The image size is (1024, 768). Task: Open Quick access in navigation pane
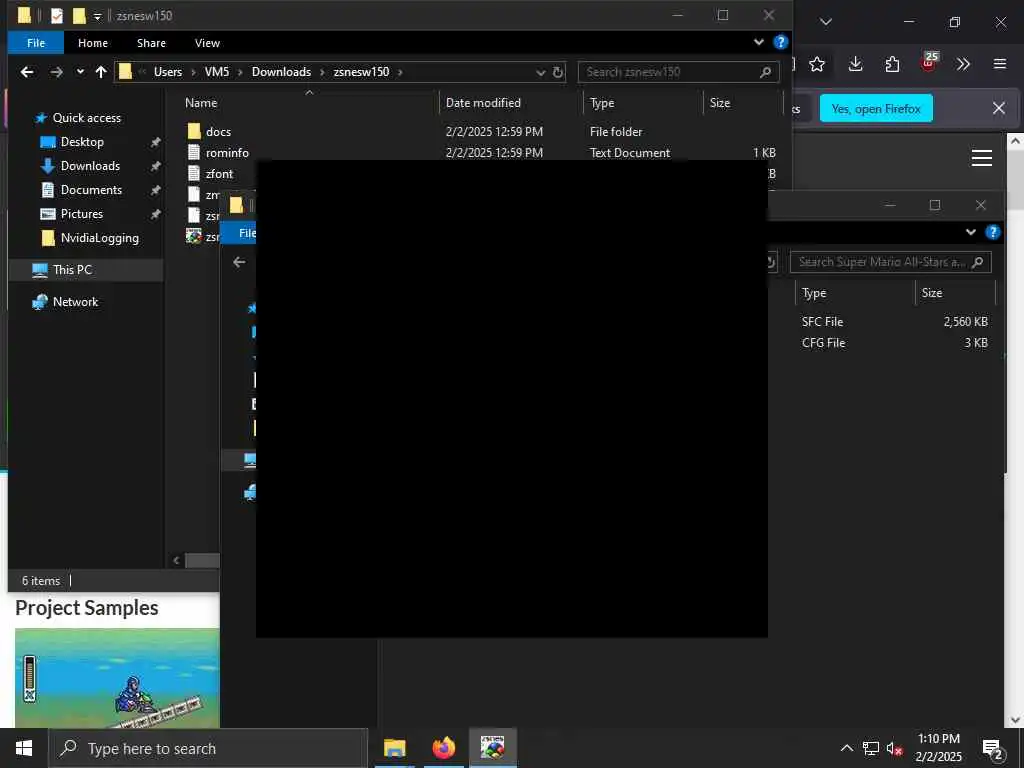[86, 118]
